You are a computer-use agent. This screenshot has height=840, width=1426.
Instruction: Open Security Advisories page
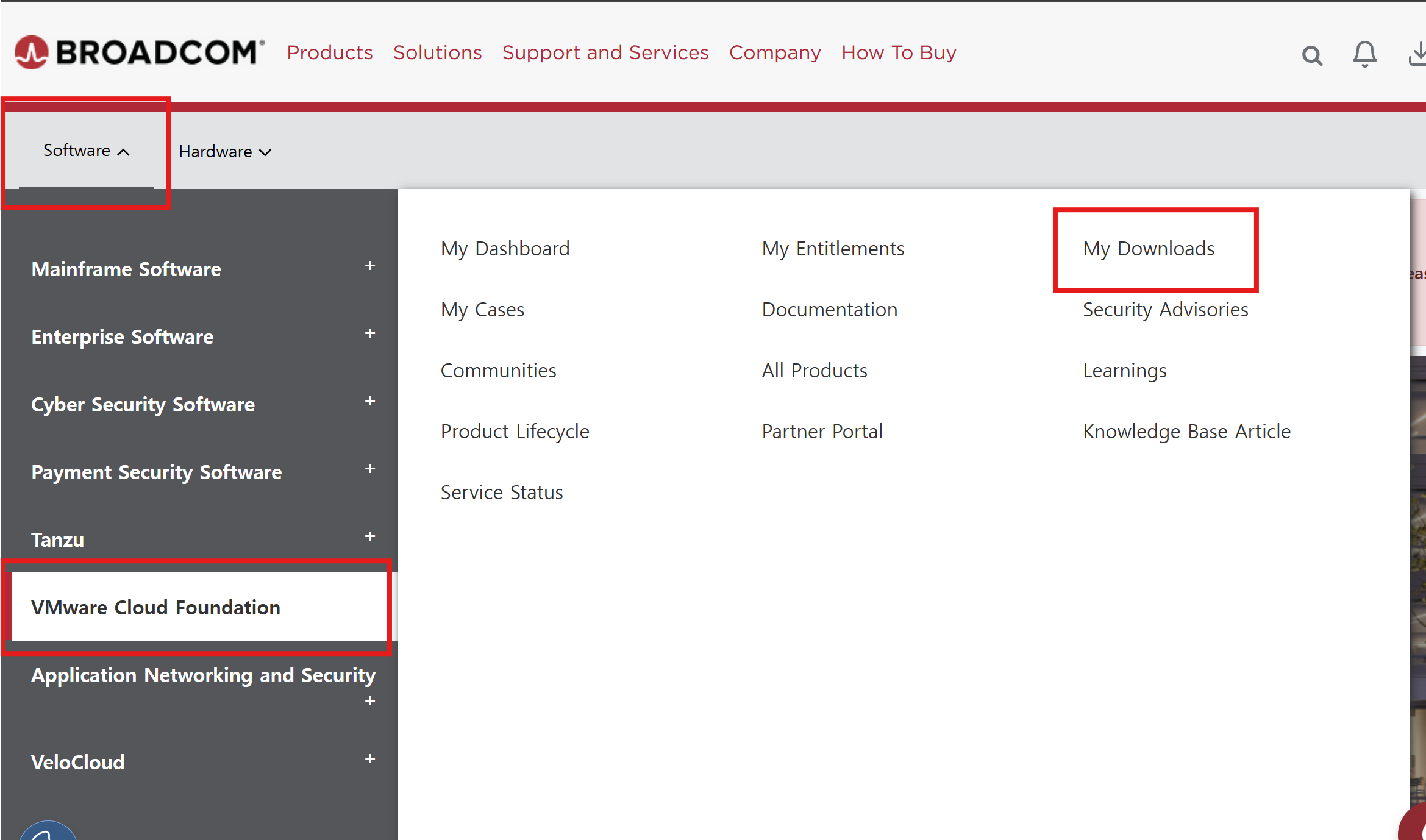click(1165, 310)
